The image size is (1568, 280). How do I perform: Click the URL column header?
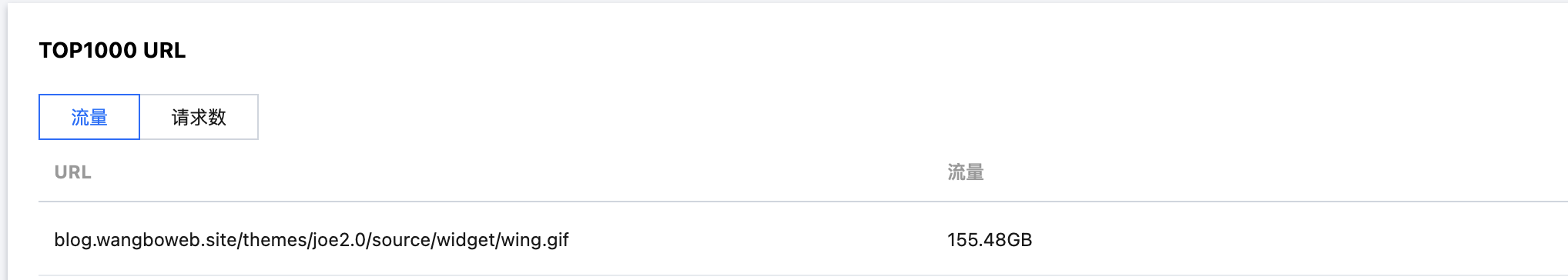pyautogui.click(x=73, y=172)
